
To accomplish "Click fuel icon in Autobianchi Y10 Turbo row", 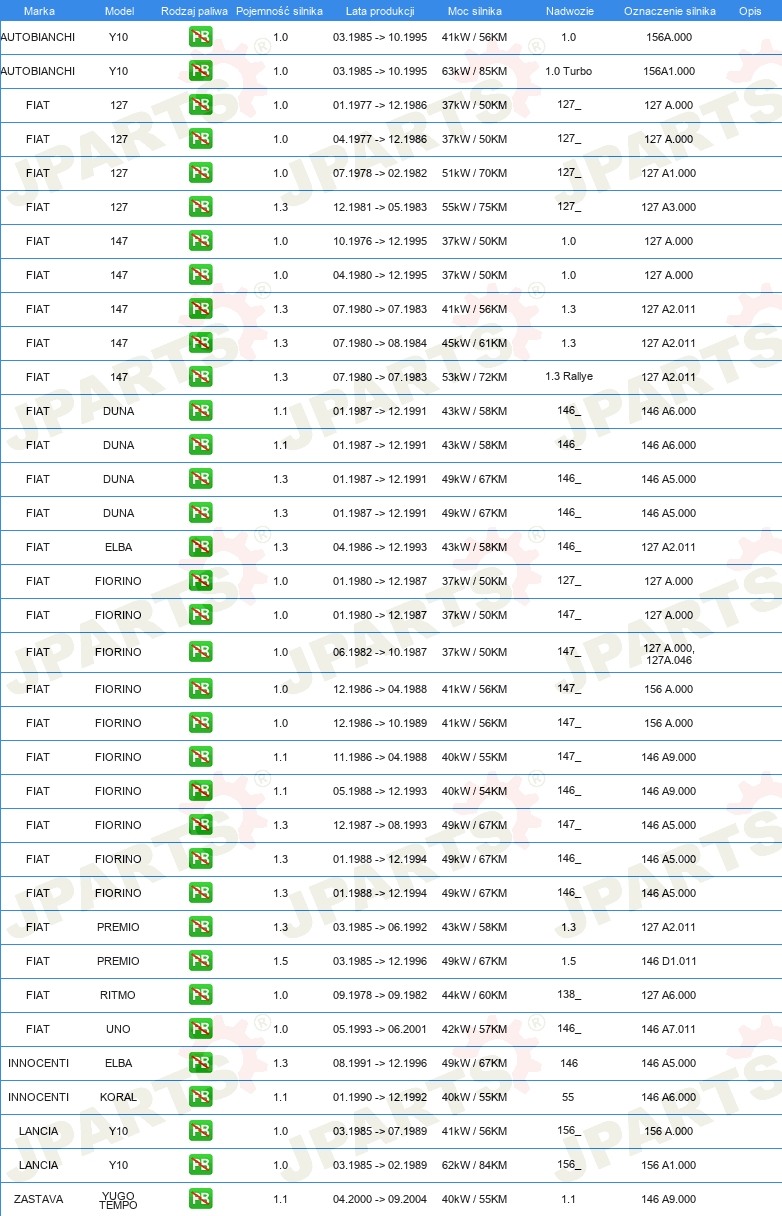I will (200, 71).
